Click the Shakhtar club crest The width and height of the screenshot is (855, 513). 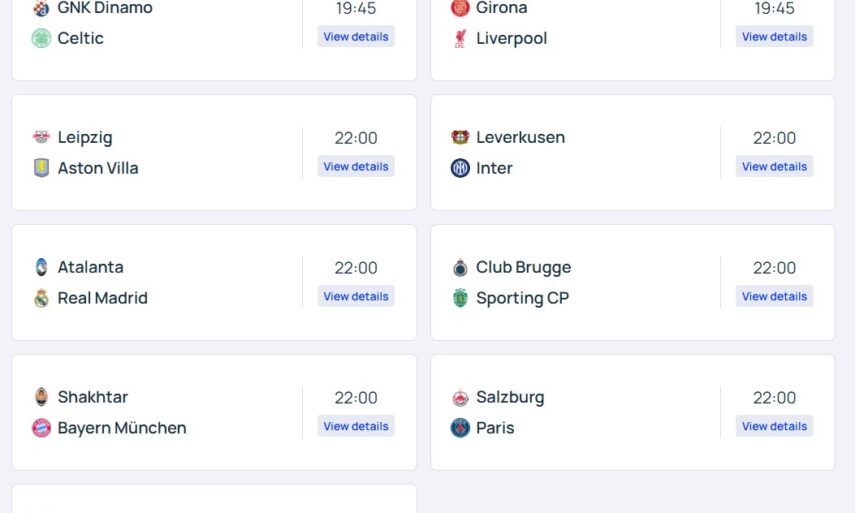click(41, 397)
